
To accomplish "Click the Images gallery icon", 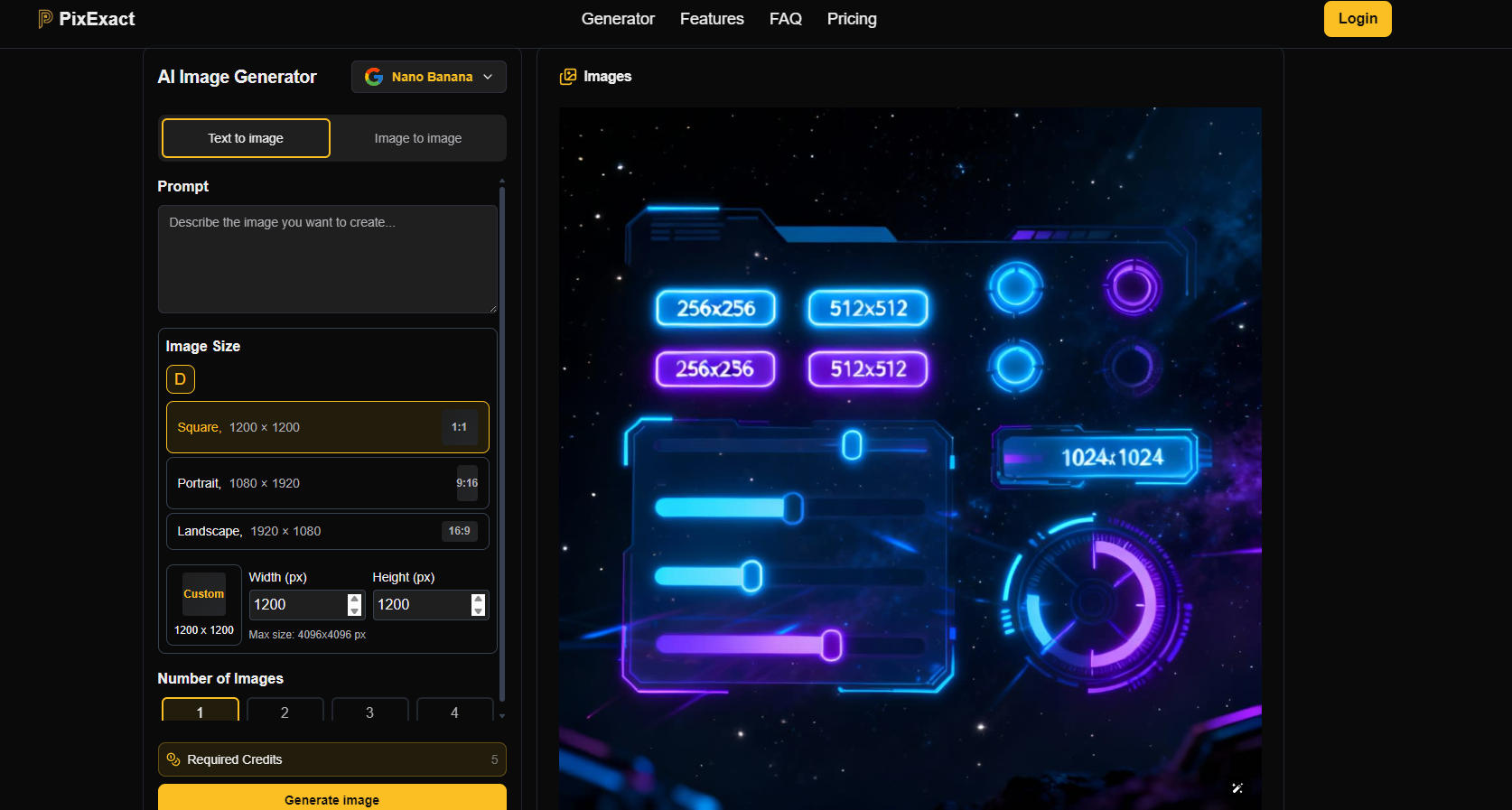I will (x=568, y=77).
